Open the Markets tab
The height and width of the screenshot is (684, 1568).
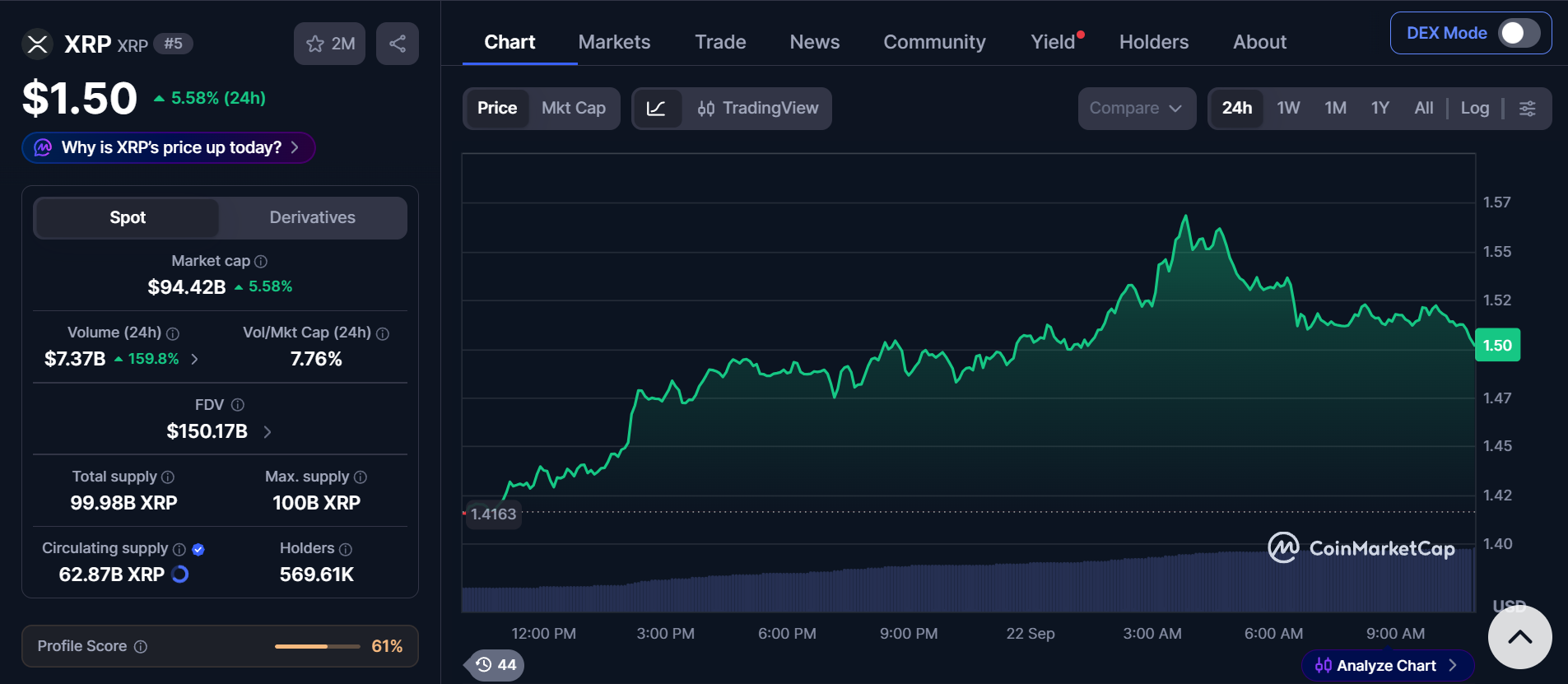point(614,42)
